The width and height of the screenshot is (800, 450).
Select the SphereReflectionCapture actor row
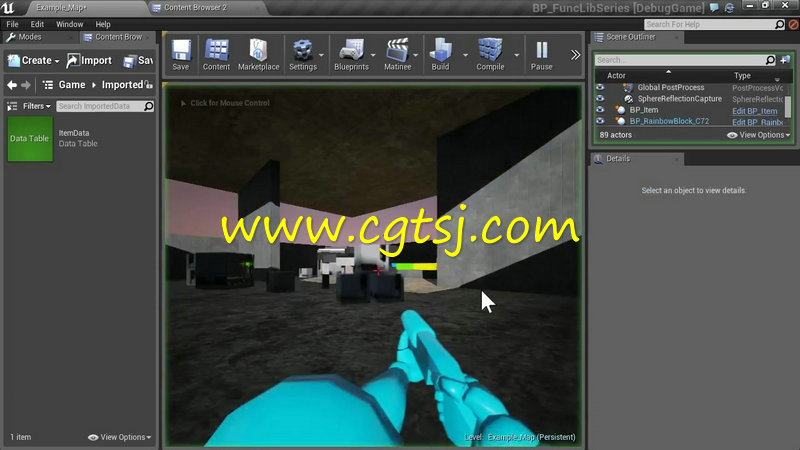689,98
